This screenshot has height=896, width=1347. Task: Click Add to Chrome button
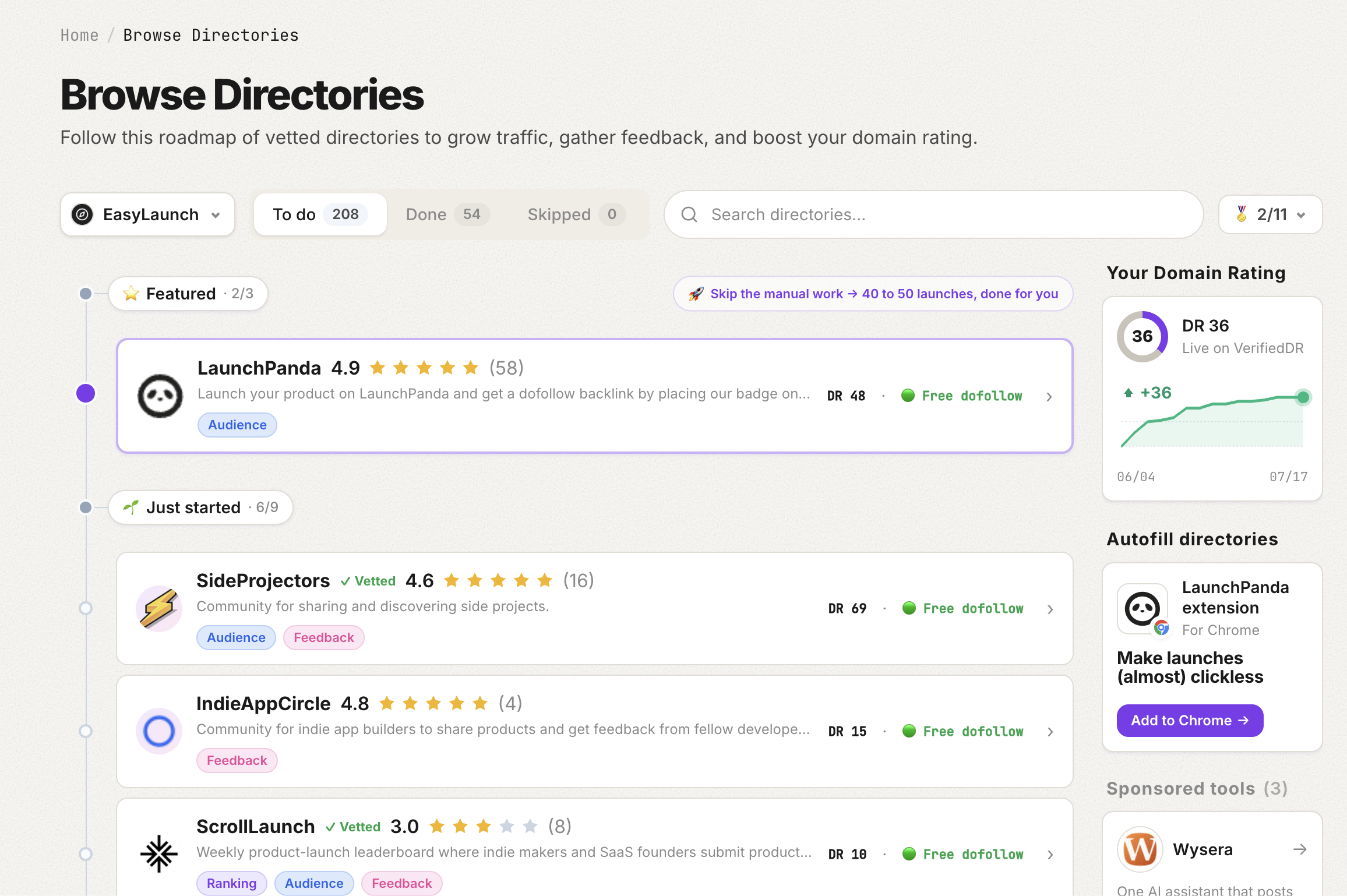point(1190,721)
